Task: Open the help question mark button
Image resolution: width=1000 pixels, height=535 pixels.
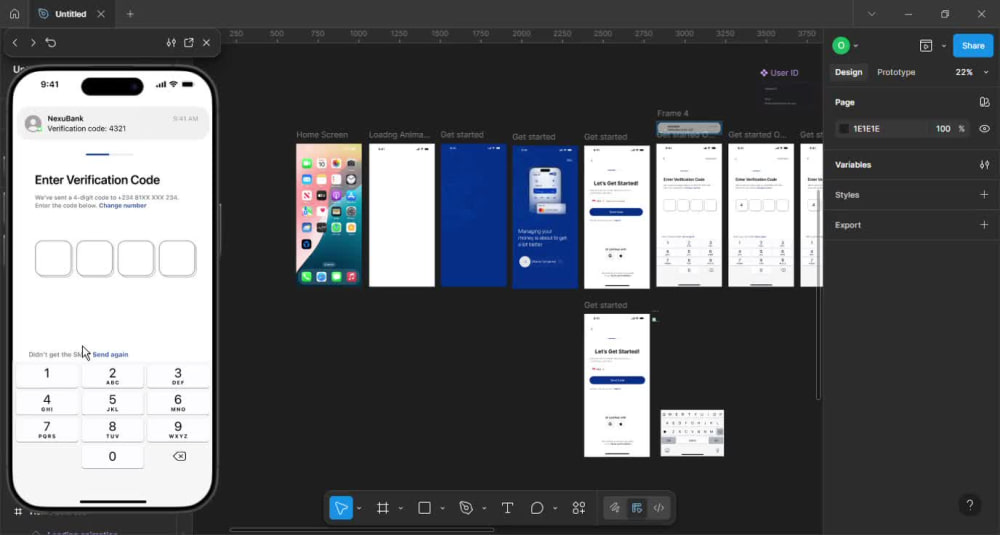Action: coord(969,505)
